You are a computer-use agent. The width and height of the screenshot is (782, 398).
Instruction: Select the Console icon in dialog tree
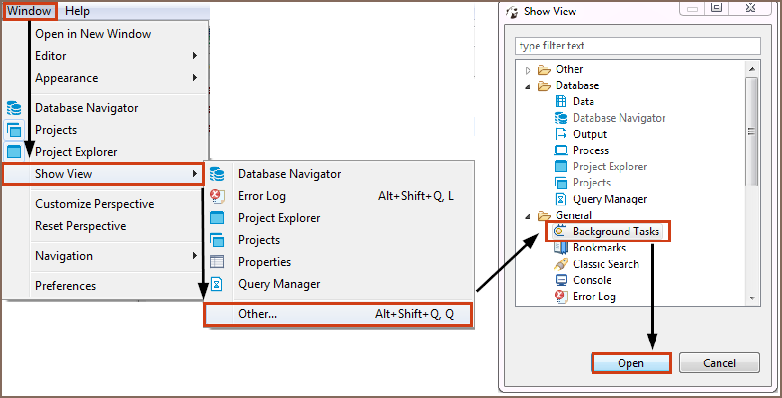click(561, 280)
